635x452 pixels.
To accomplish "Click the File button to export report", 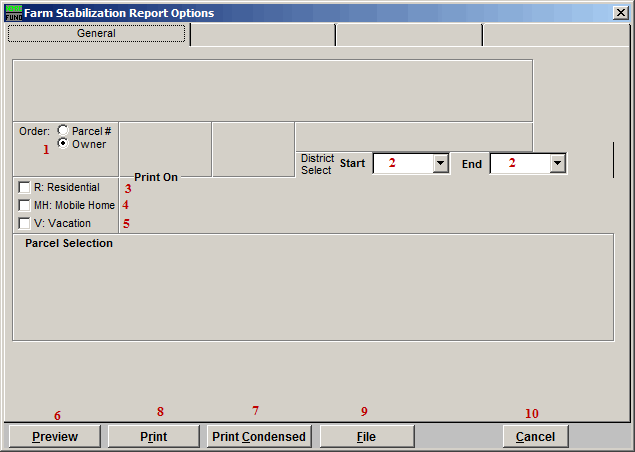I will point(366,437).
